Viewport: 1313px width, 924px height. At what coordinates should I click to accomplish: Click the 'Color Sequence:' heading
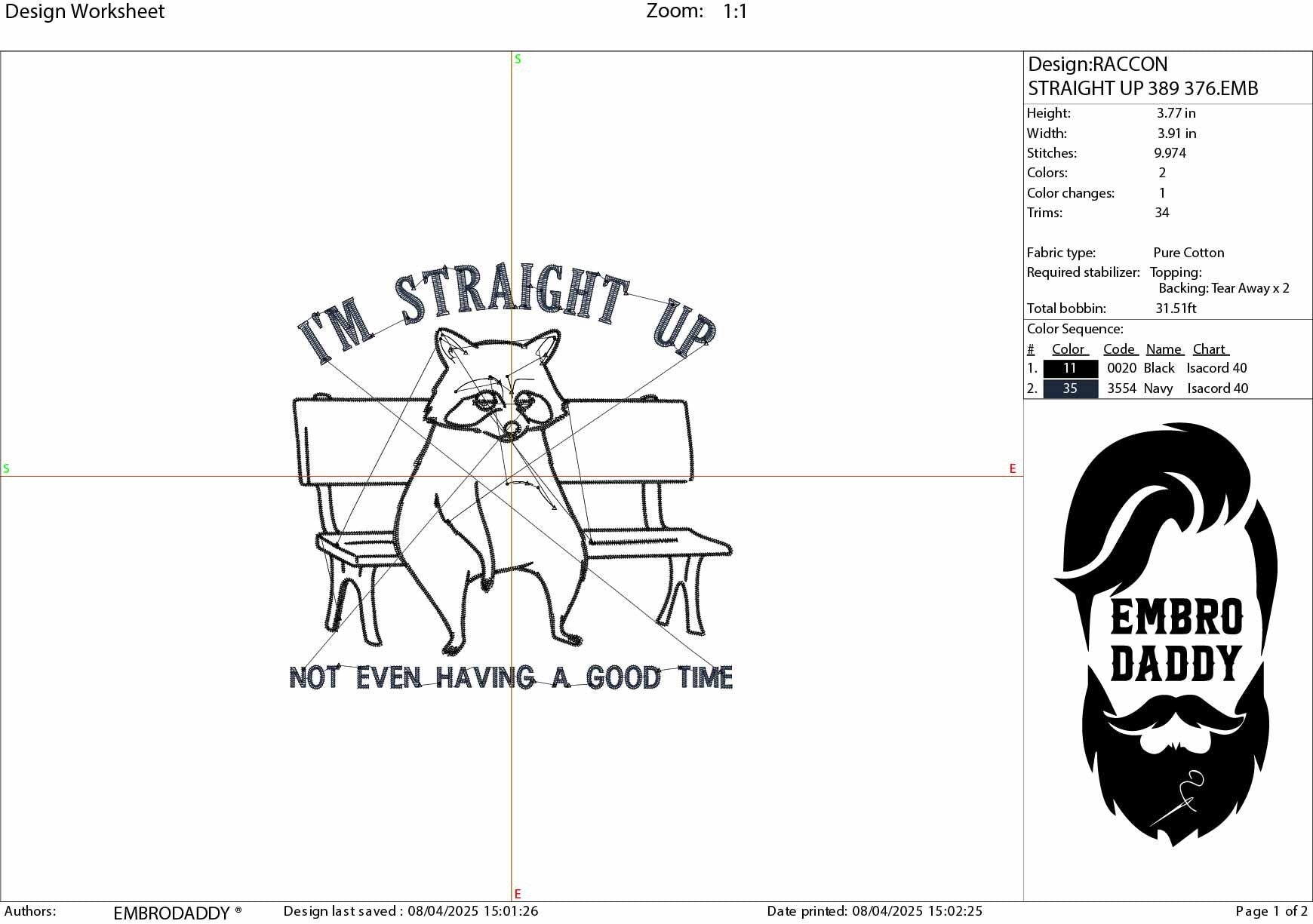[1075, 329]
